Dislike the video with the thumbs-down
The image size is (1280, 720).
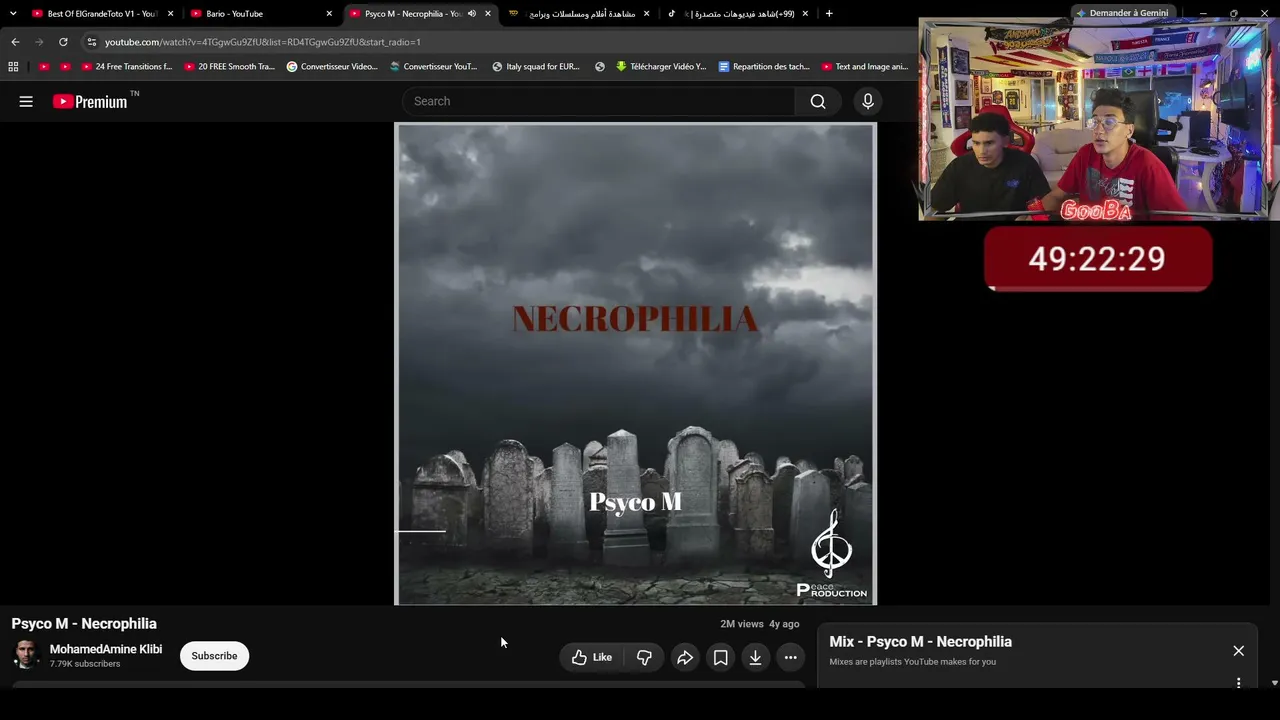pos(644,657)
